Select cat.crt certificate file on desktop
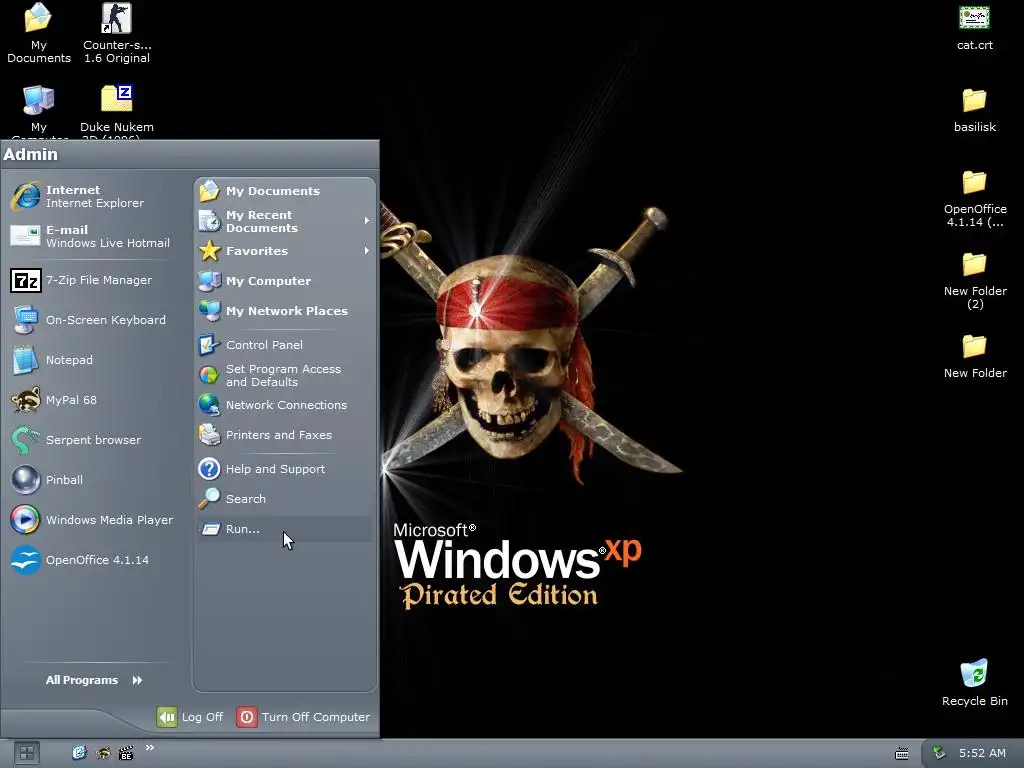 point(974,28)
